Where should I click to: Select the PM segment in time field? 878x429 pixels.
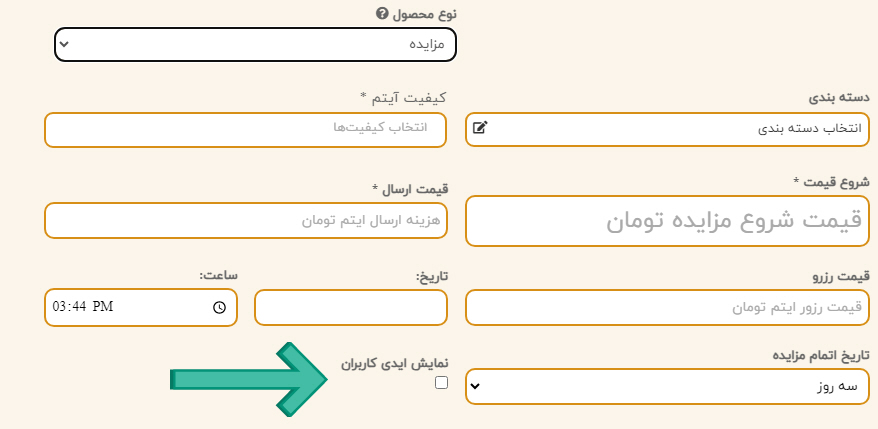pyautogui.click(x=103, y=306)
